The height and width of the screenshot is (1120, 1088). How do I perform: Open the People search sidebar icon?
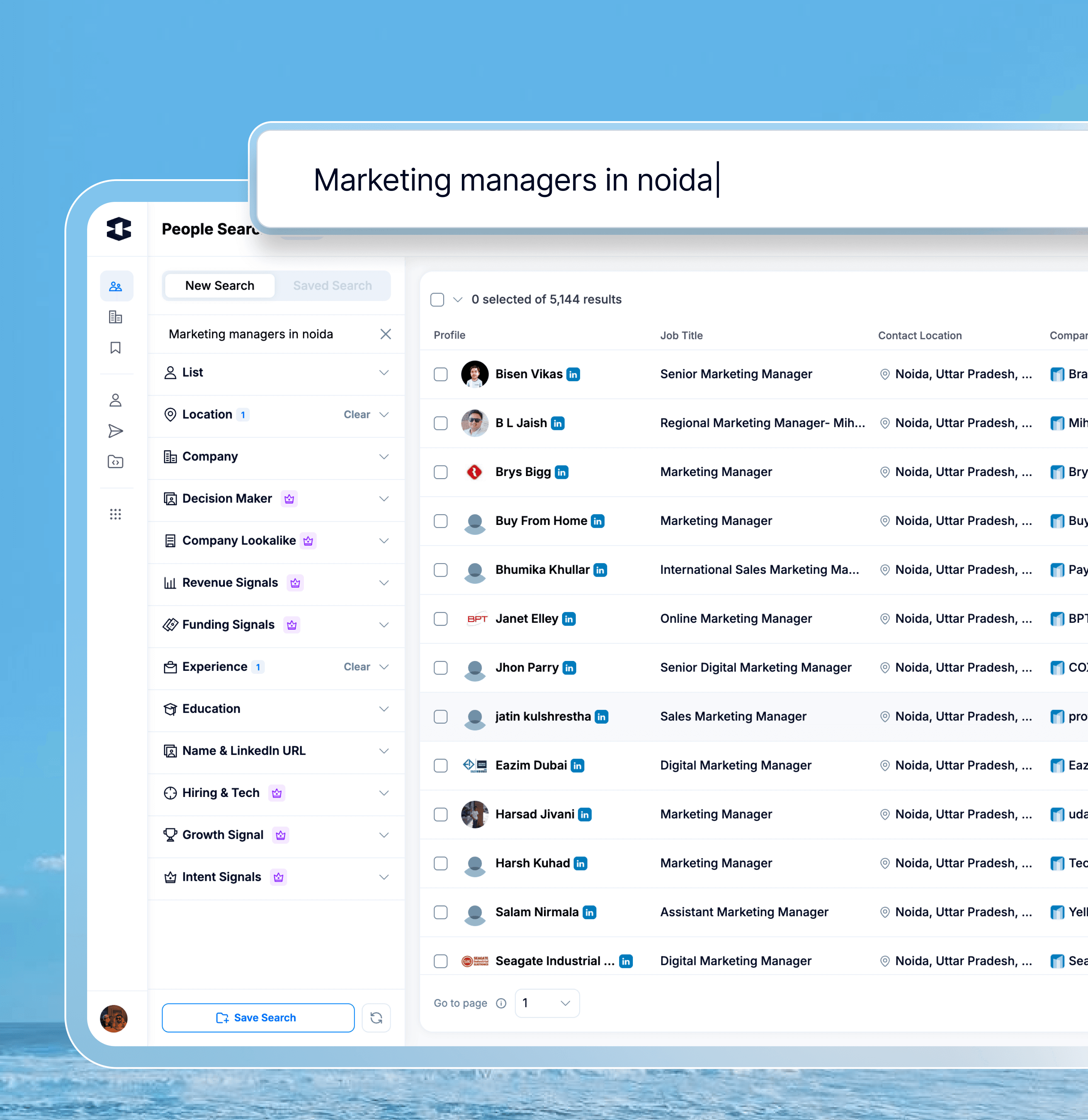click(116, 286)
